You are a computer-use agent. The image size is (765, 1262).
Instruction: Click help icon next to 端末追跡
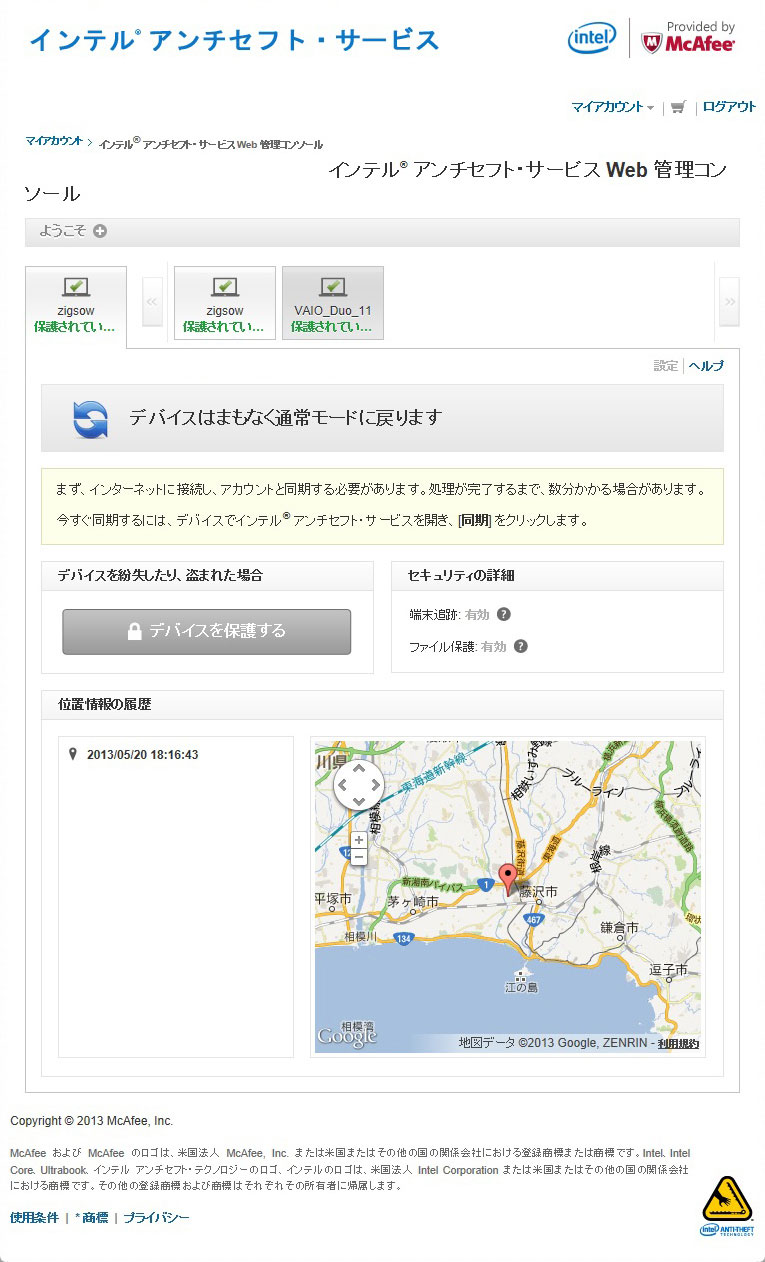[504, 614]
